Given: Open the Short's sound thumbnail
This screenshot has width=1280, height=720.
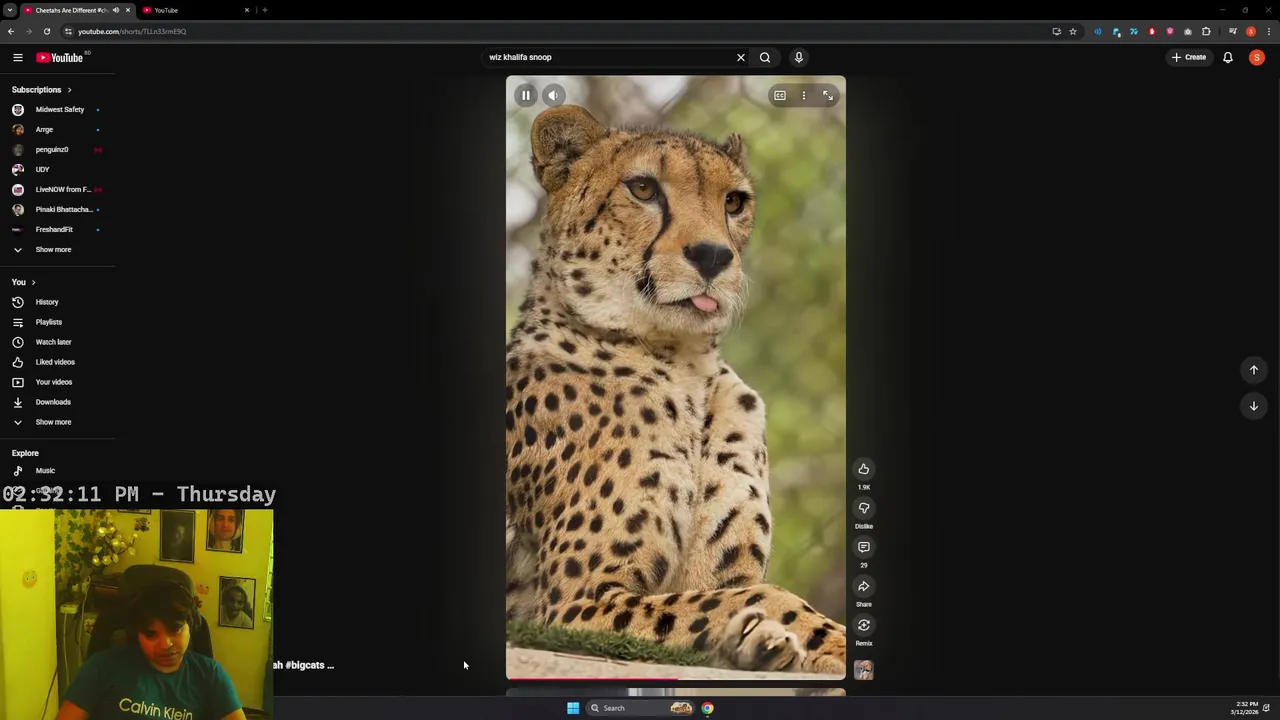Looking at the screenshot, I should [x=864, y=670].
